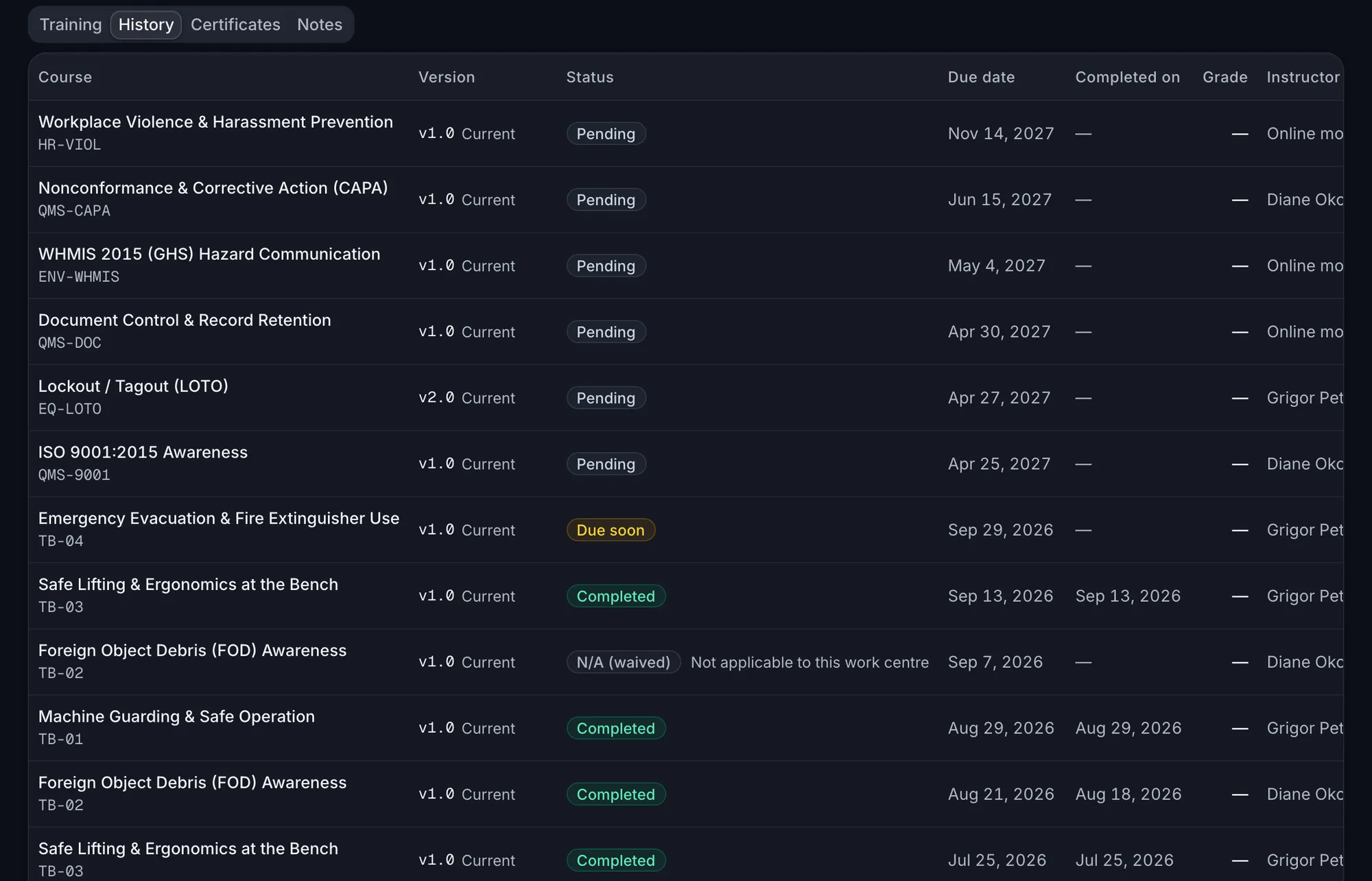Open the Notes tab
The image size is (1372, 881).
tap(320, 25)
